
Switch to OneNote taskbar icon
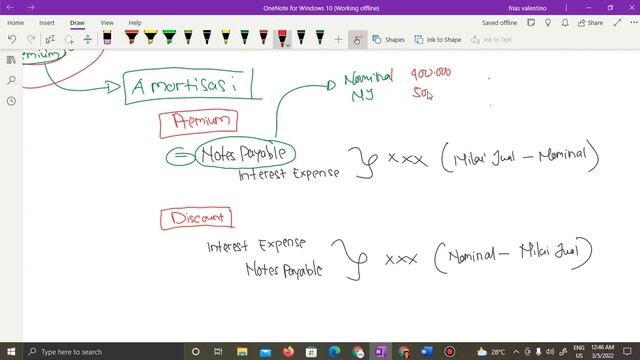380,351
